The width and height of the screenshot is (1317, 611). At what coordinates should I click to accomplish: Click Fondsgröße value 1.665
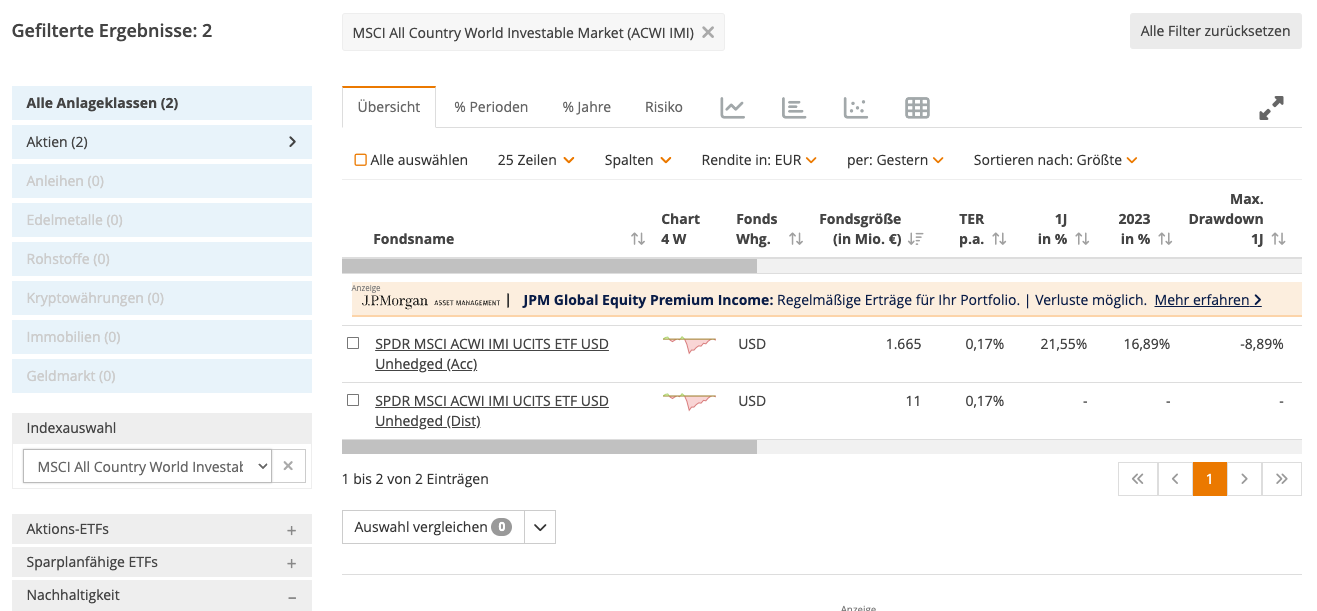(903, 344)
